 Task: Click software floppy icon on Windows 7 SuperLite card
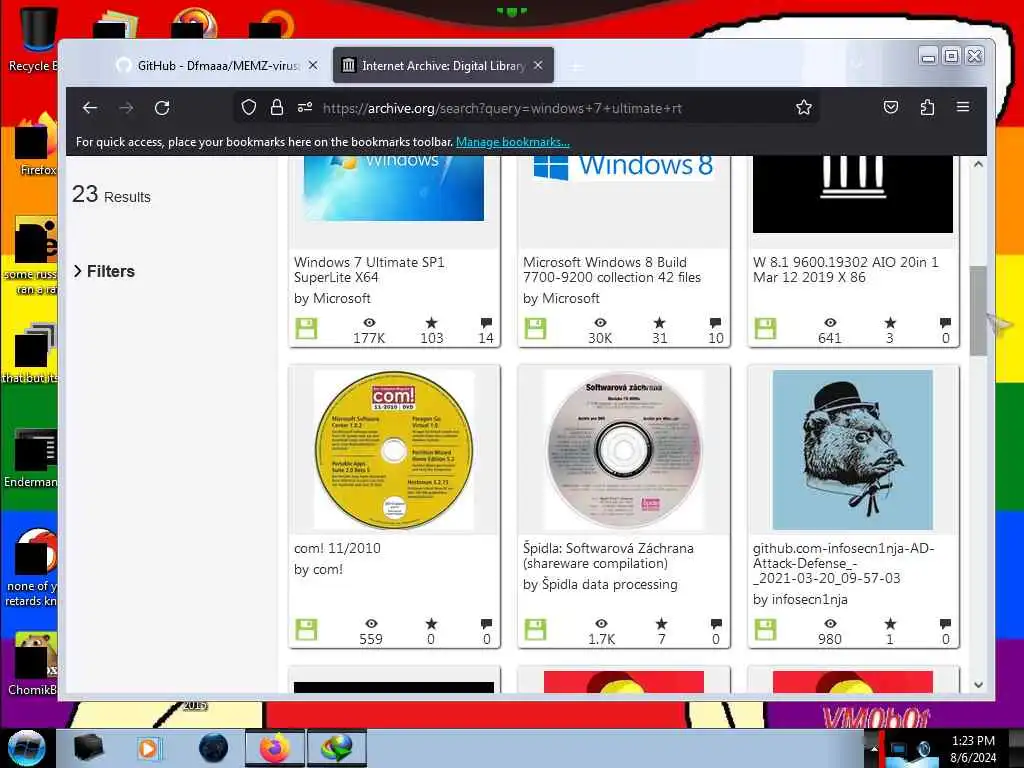(306, 328)
